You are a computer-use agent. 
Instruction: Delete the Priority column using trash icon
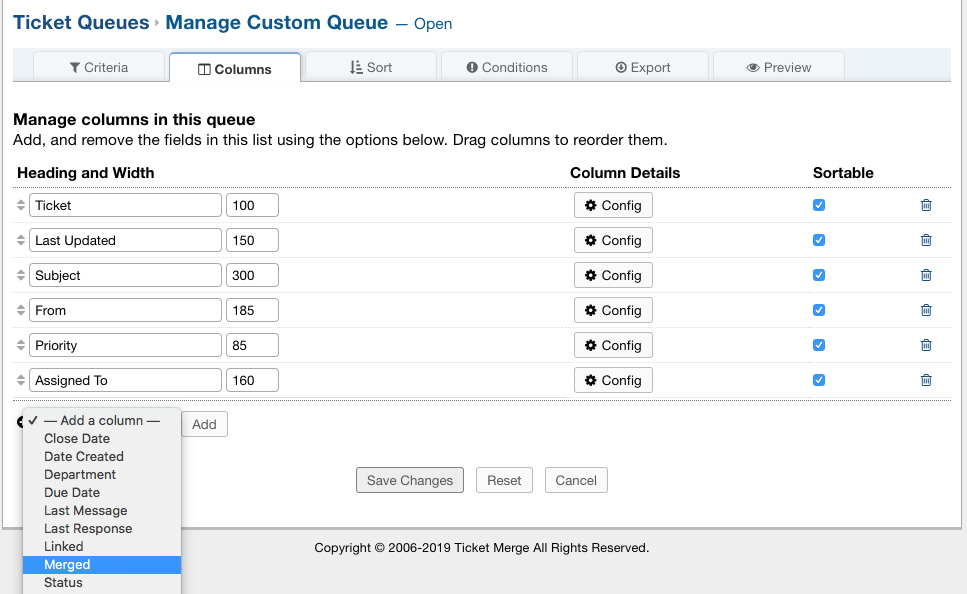925,345
